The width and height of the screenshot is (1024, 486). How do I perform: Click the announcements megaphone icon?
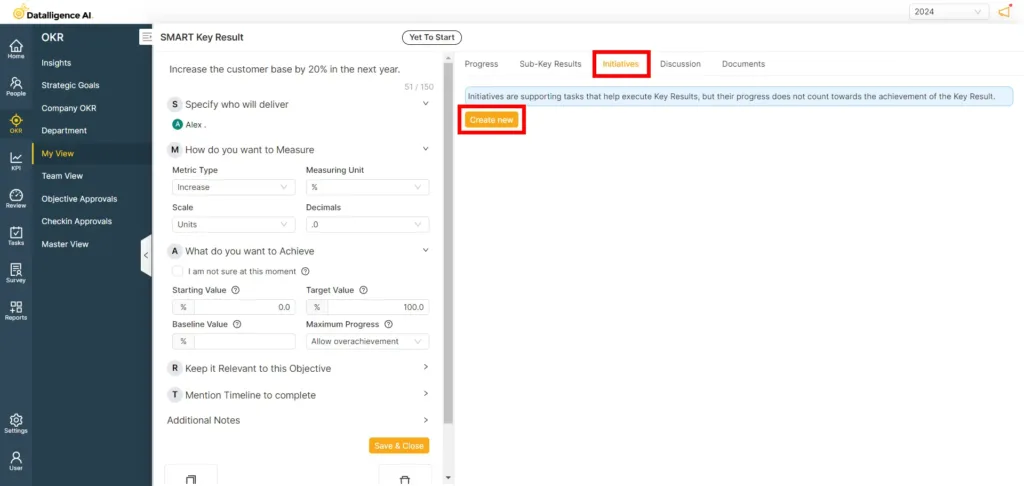coord(1004,12)
